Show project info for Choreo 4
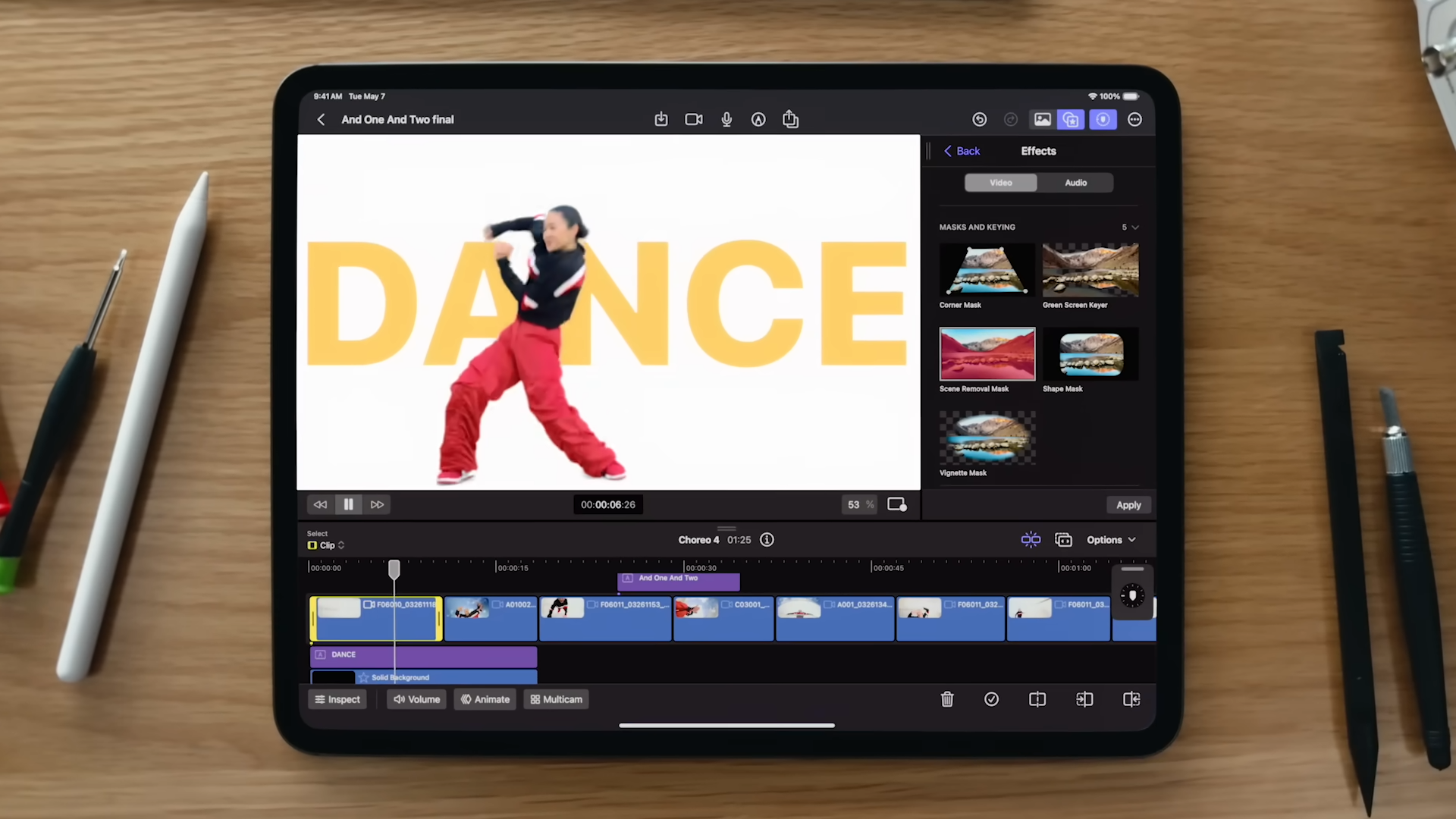The width and height of the screenshot is (1456, 819). [767, 540]
